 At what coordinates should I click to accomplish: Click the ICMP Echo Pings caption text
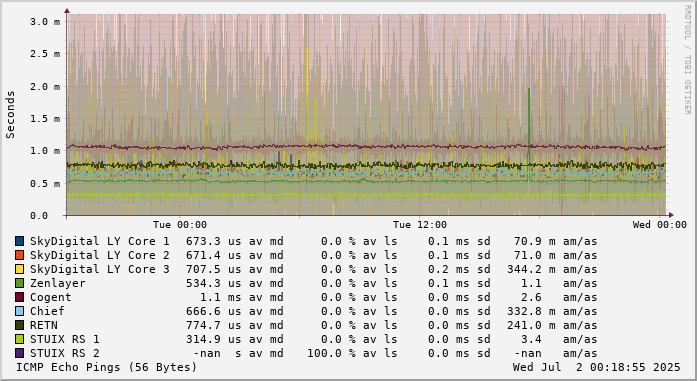pyautogui.click(x=107, y=368)
